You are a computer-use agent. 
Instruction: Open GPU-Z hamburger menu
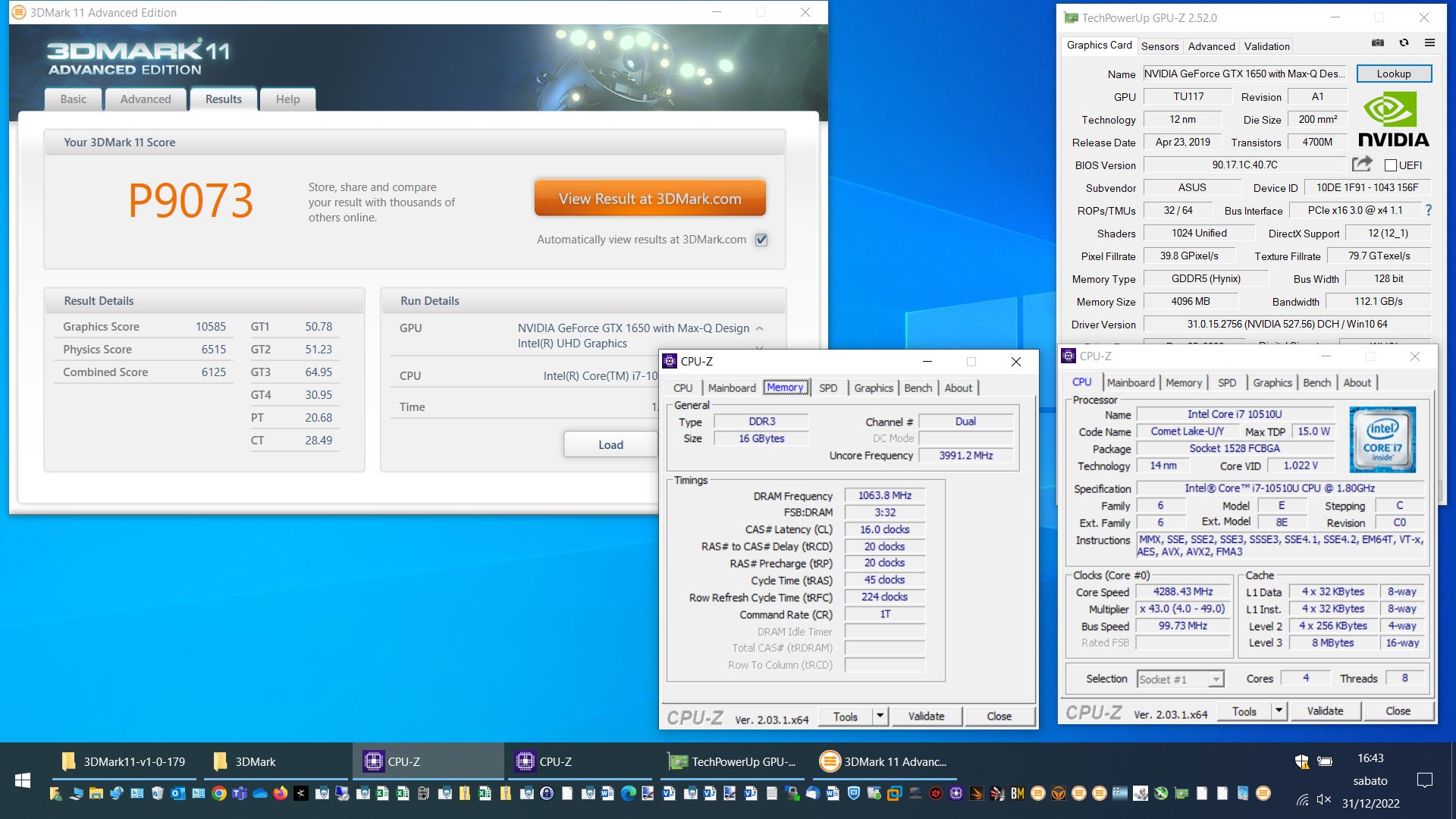pyautogui.click(x=1429, y=43)
